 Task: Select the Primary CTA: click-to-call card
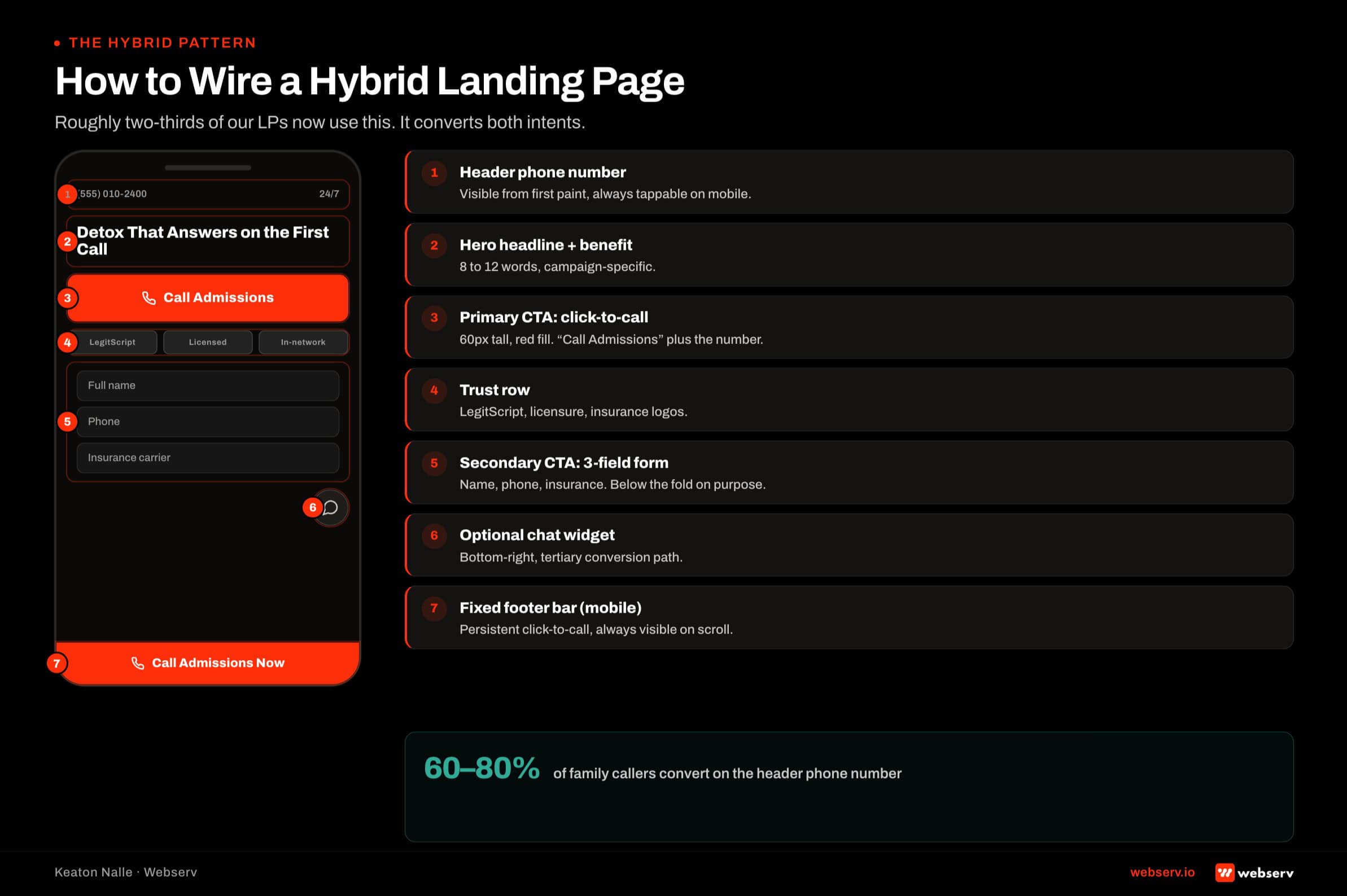[849, 327]
